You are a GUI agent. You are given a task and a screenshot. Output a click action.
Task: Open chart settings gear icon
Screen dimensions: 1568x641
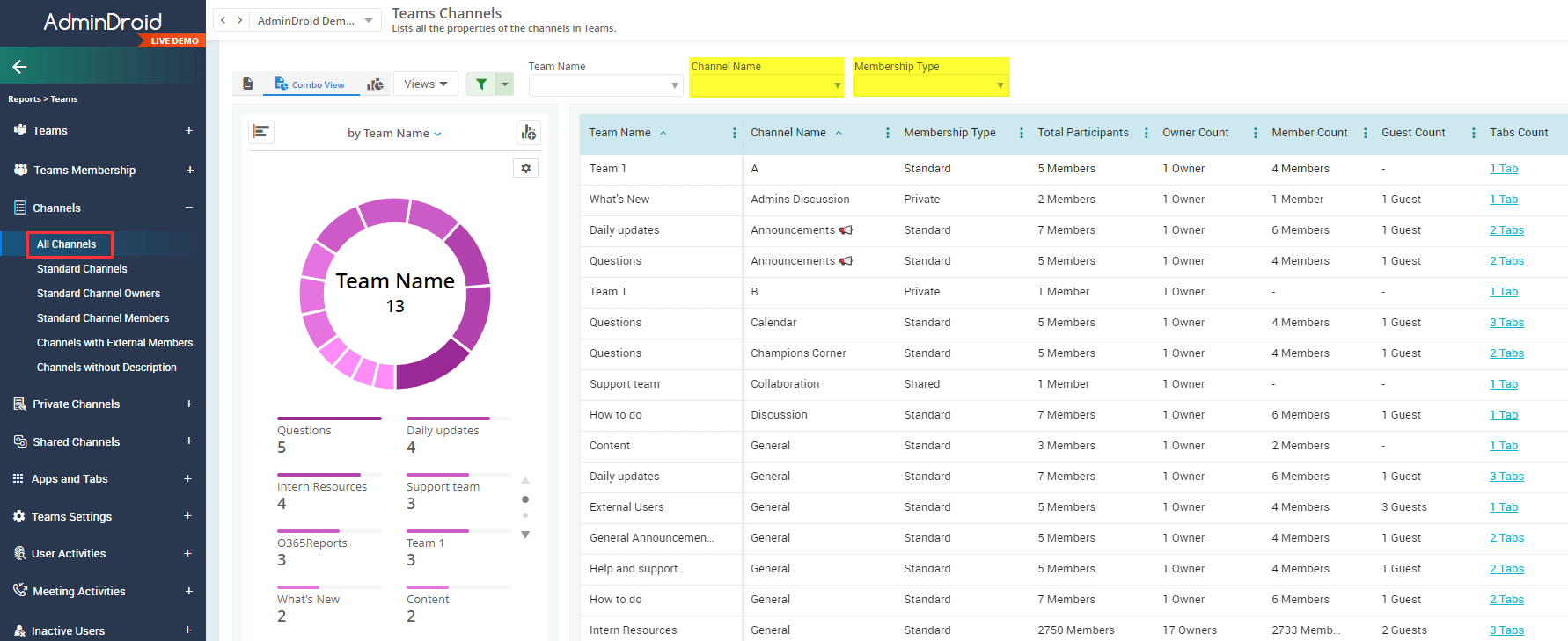click(526, 168)
